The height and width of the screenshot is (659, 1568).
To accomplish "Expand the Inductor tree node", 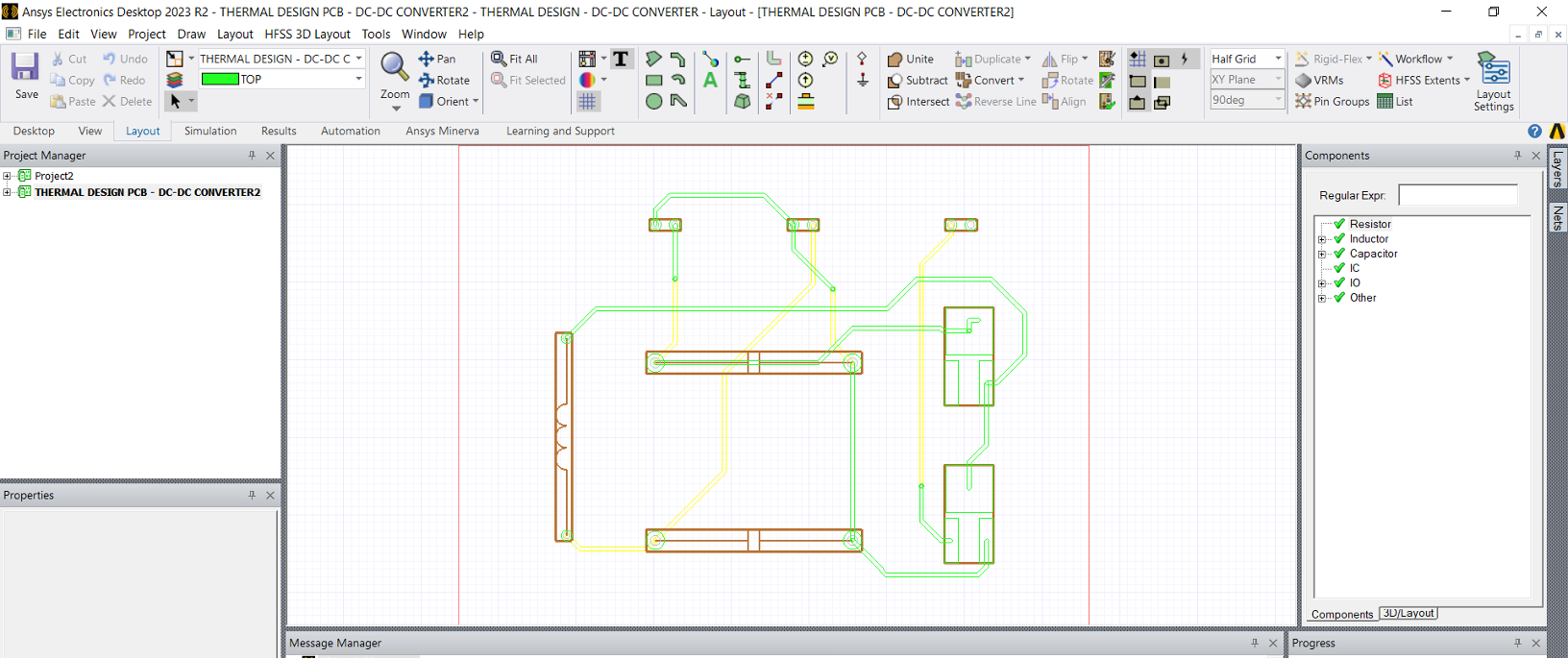I will [1322, 239].
